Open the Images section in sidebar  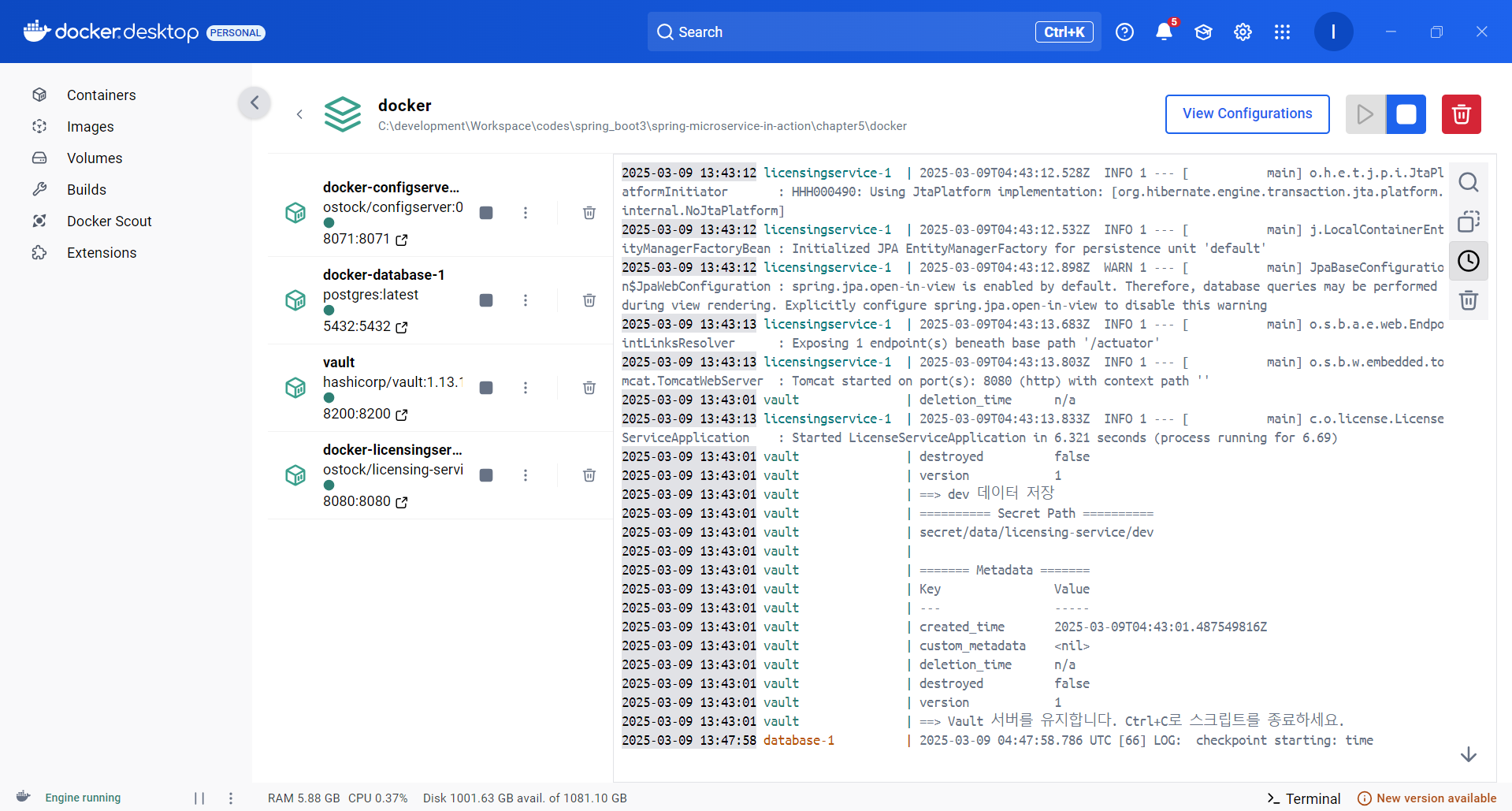point(90,126)
